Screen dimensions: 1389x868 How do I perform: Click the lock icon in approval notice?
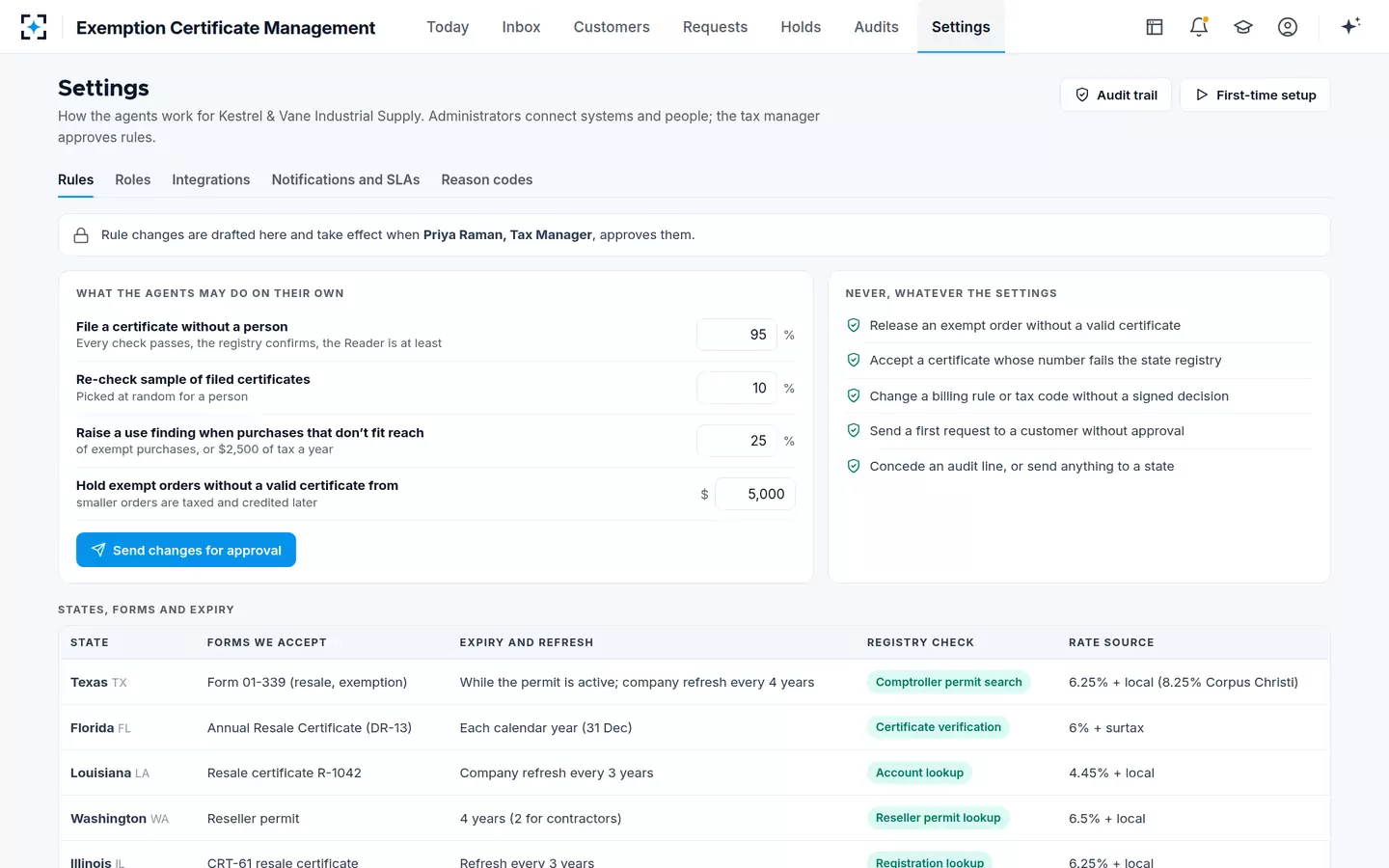pyautogui.click(x=81, y=235)
